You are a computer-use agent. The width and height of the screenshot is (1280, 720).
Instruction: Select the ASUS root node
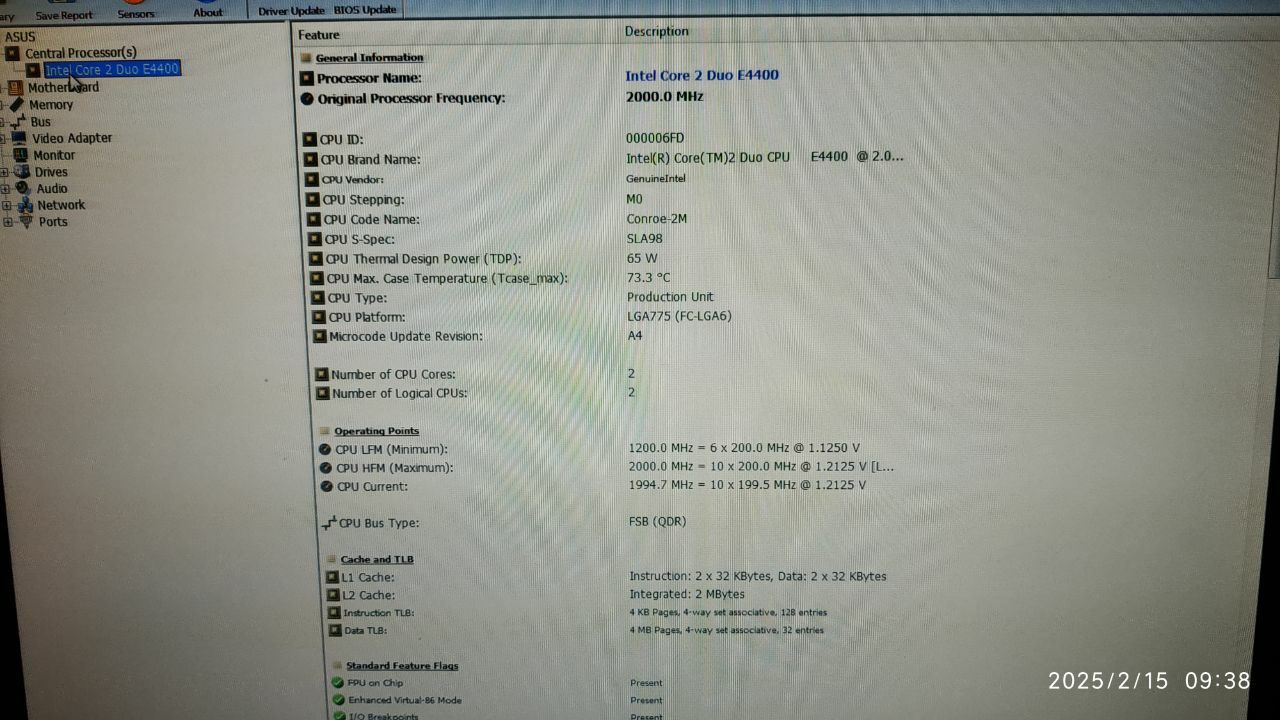point(20,37)
